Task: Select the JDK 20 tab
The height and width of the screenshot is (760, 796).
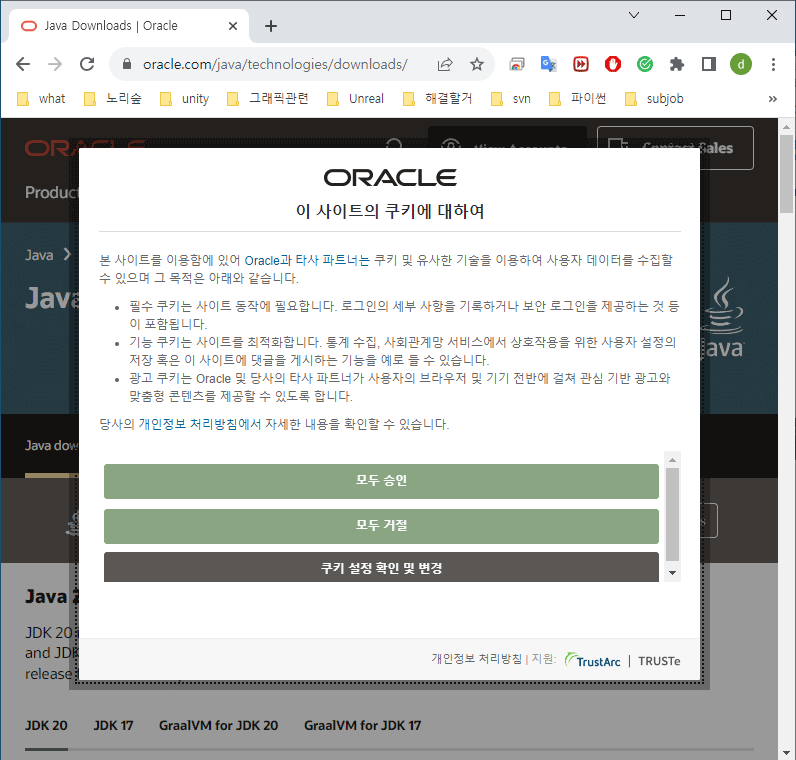Action: point(46,725)
